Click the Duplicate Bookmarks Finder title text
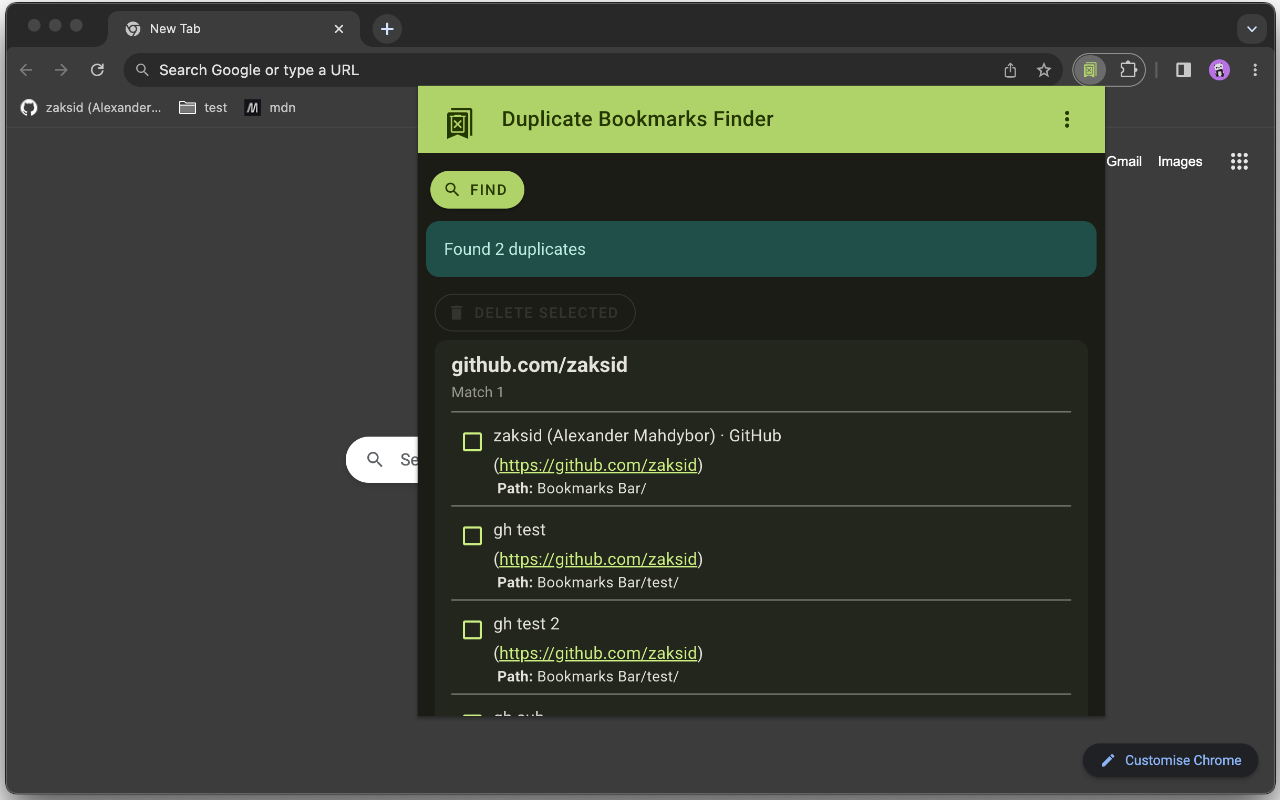Viewport: 1280px width, 800px height. click(x=637, y=119)
